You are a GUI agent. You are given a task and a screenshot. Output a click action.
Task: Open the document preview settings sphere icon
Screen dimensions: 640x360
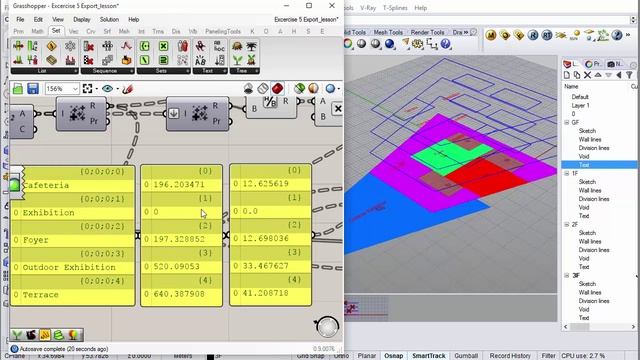(330, 88)
